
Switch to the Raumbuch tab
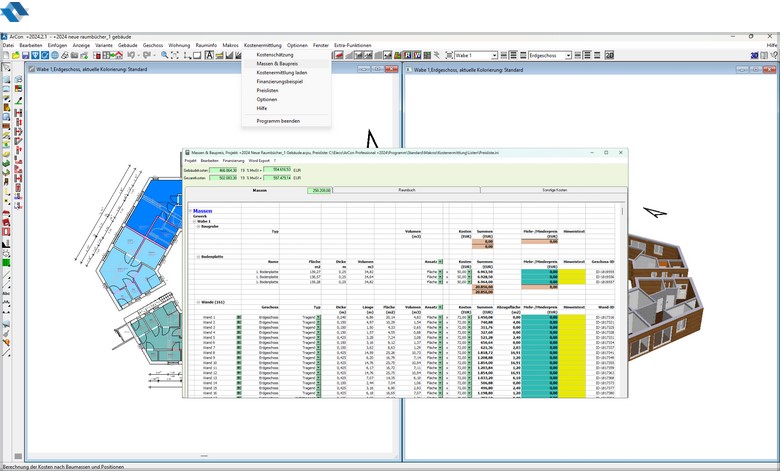tap(406, 190)
